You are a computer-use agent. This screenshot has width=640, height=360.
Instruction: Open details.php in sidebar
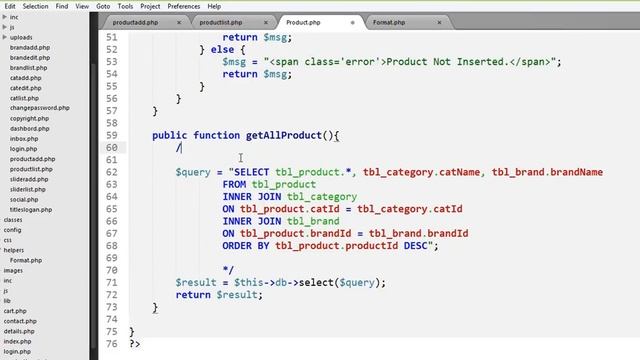[x=19, y=331]
